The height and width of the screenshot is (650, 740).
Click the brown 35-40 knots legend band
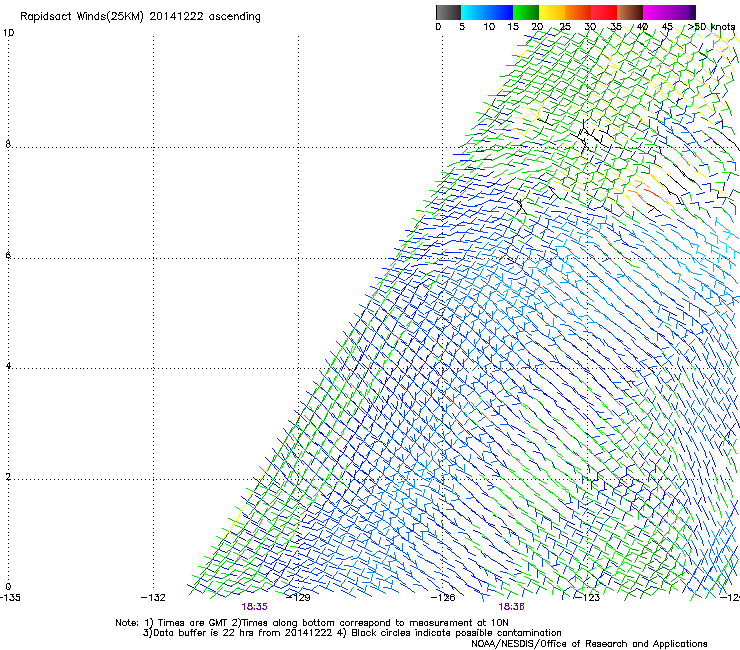click(630, 12)
